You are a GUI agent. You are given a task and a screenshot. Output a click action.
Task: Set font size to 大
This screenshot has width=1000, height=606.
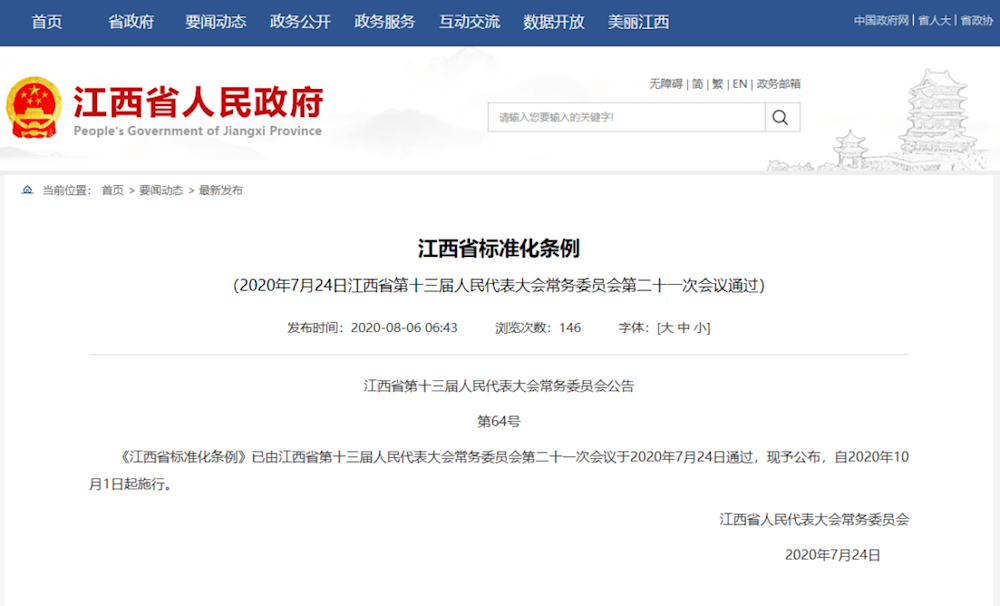click(x=666, y=328)
